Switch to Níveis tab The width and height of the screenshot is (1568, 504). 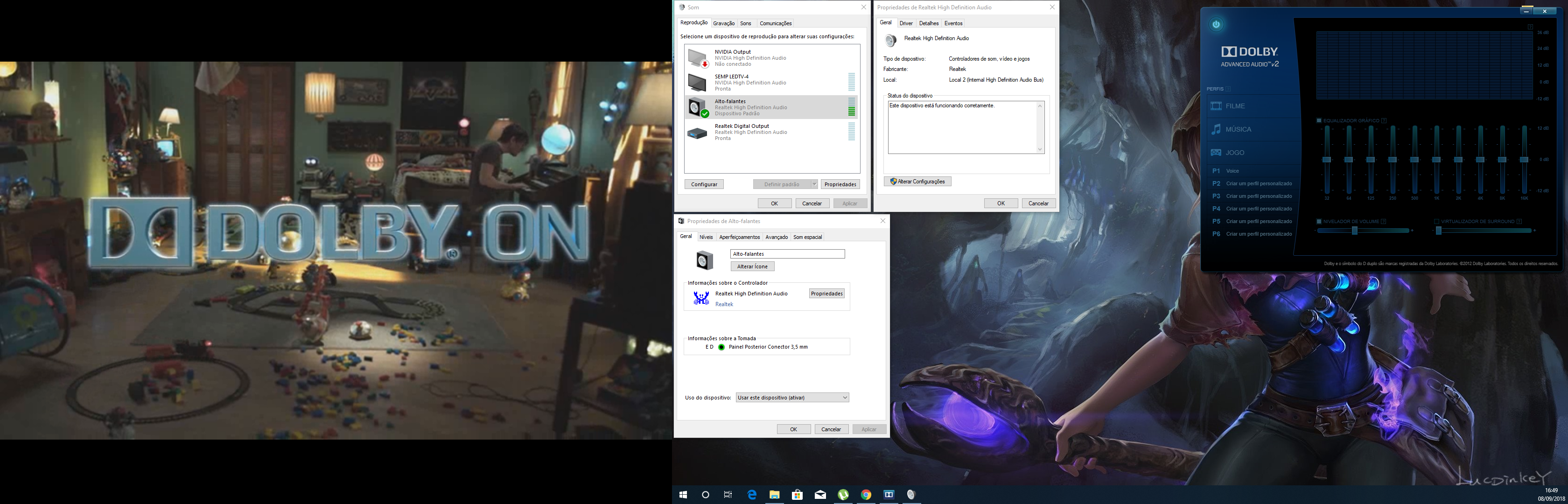tap(706, 237)
